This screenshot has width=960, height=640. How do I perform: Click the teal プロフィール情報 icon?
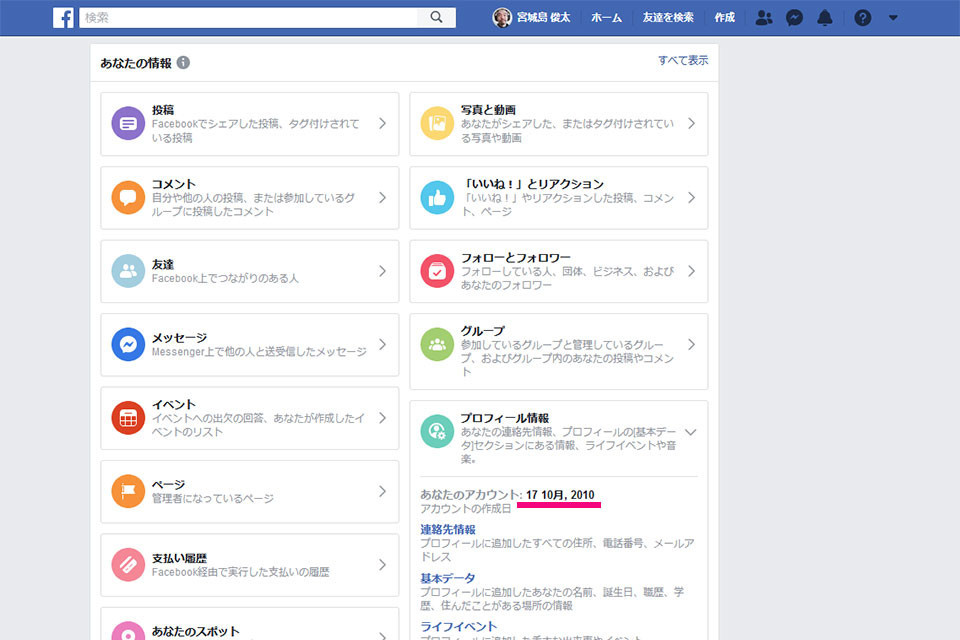tap(437, 431)
